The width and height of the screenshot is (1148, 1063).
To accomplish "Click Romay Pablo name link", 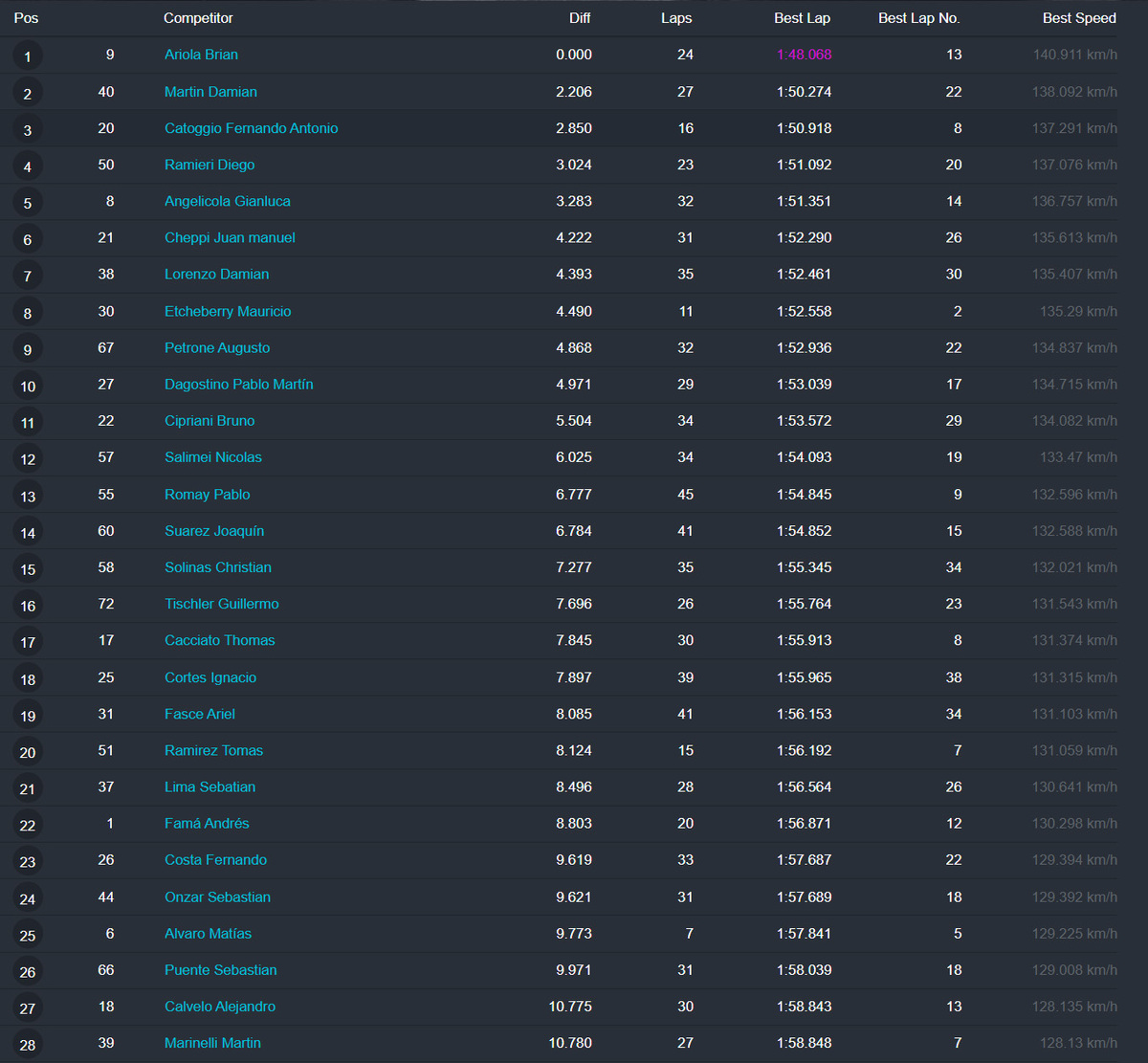I will pyautogui.click(x=208, y=495).
